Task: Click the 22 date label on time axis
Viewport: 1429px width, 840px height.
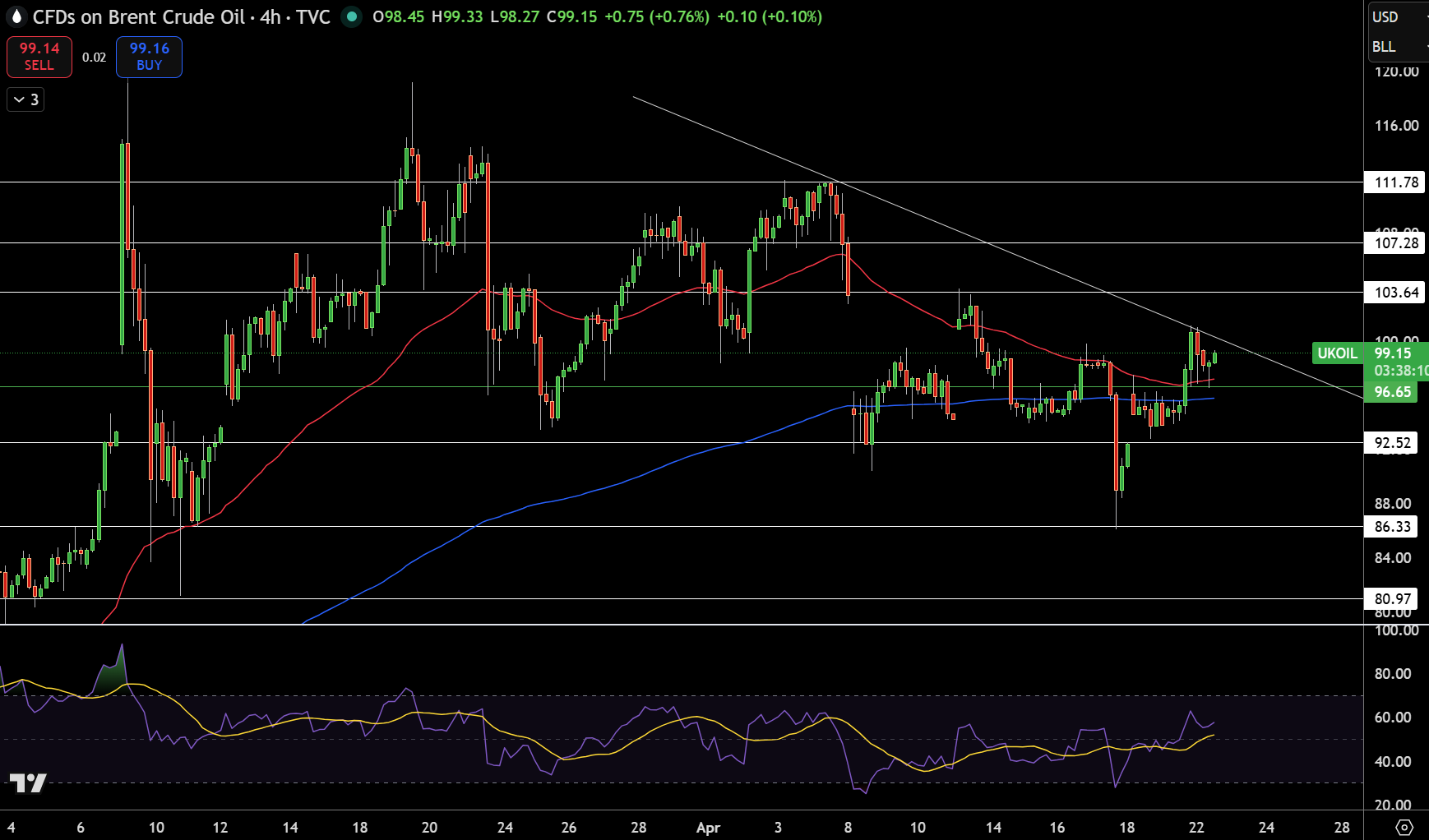Action: 1196,828
